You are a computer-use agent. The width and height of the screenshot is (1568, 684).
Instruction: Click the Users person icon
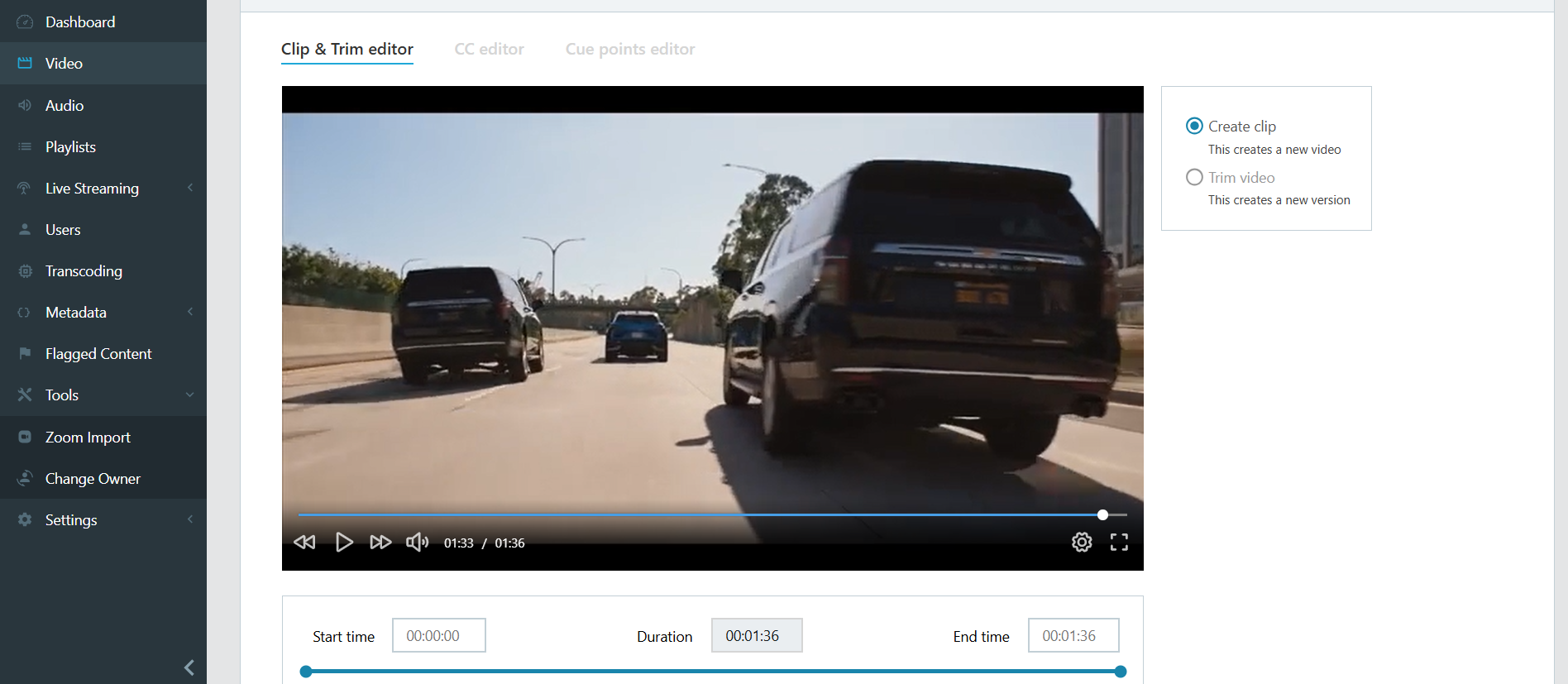pos(25,229)
